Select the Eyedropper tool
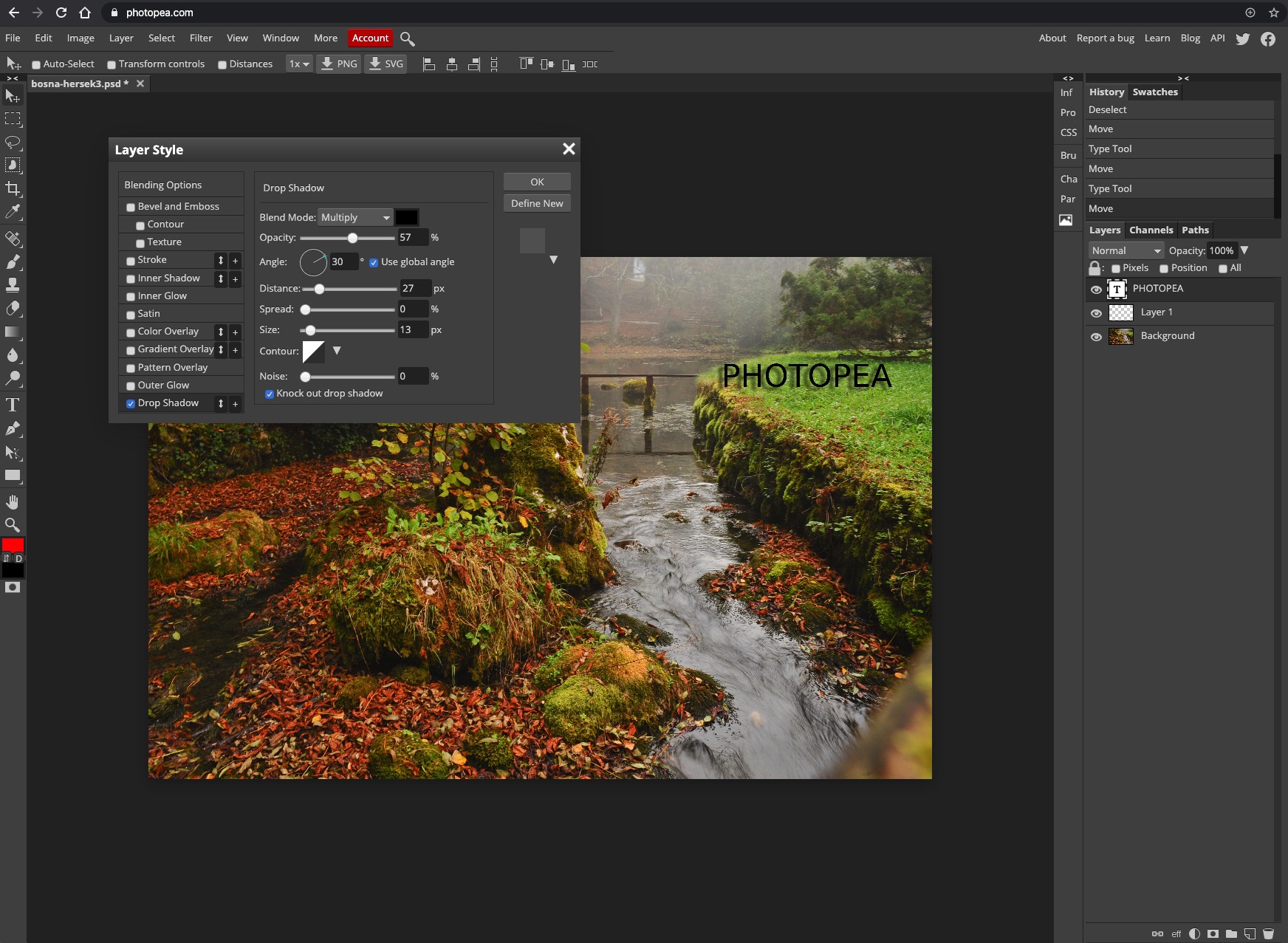The image size is (1288, 943). tap(13, 212)
